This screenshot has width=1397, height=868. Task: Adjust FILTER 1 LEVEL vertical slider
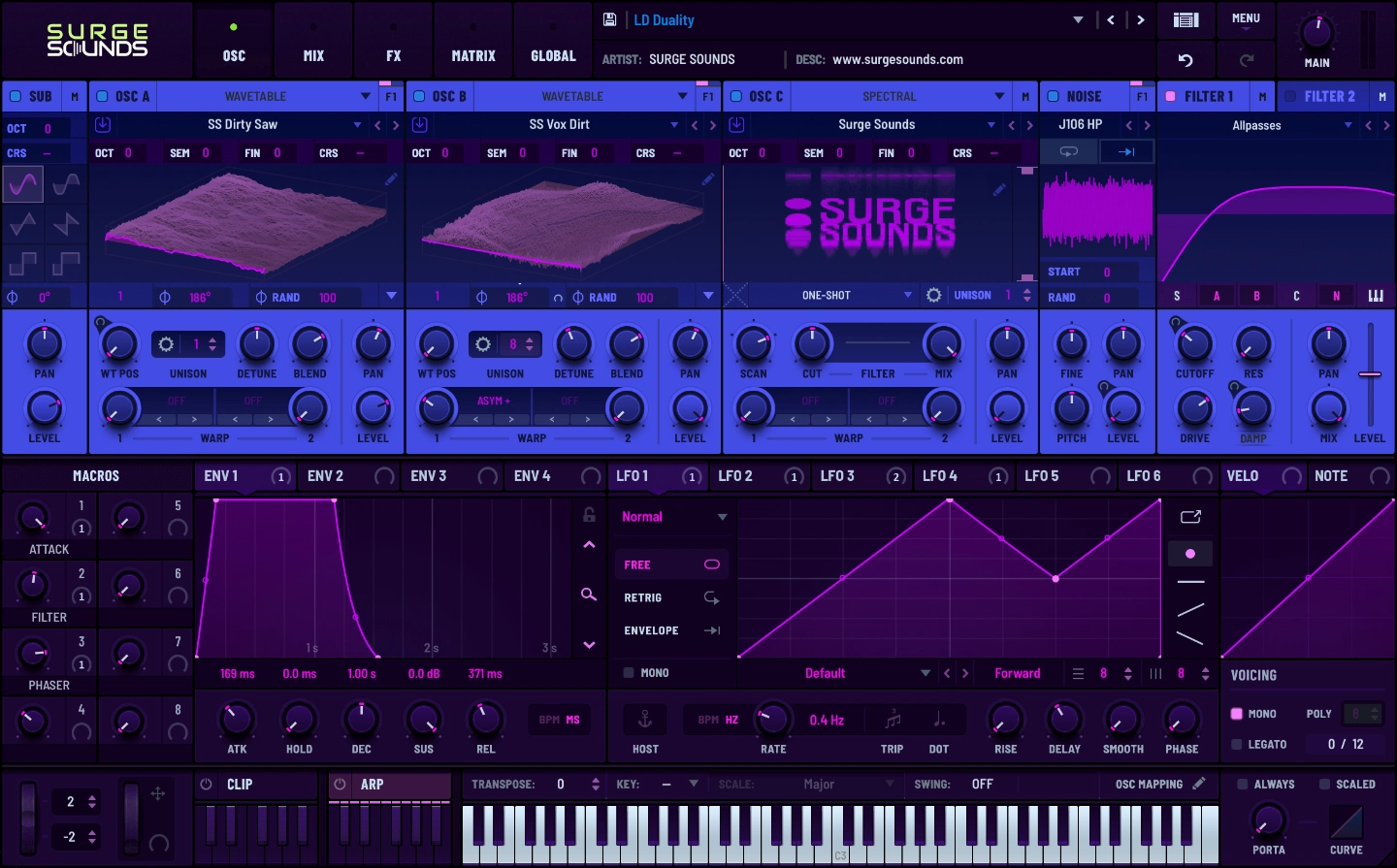pyautogui.click(x=1370, y=373)
